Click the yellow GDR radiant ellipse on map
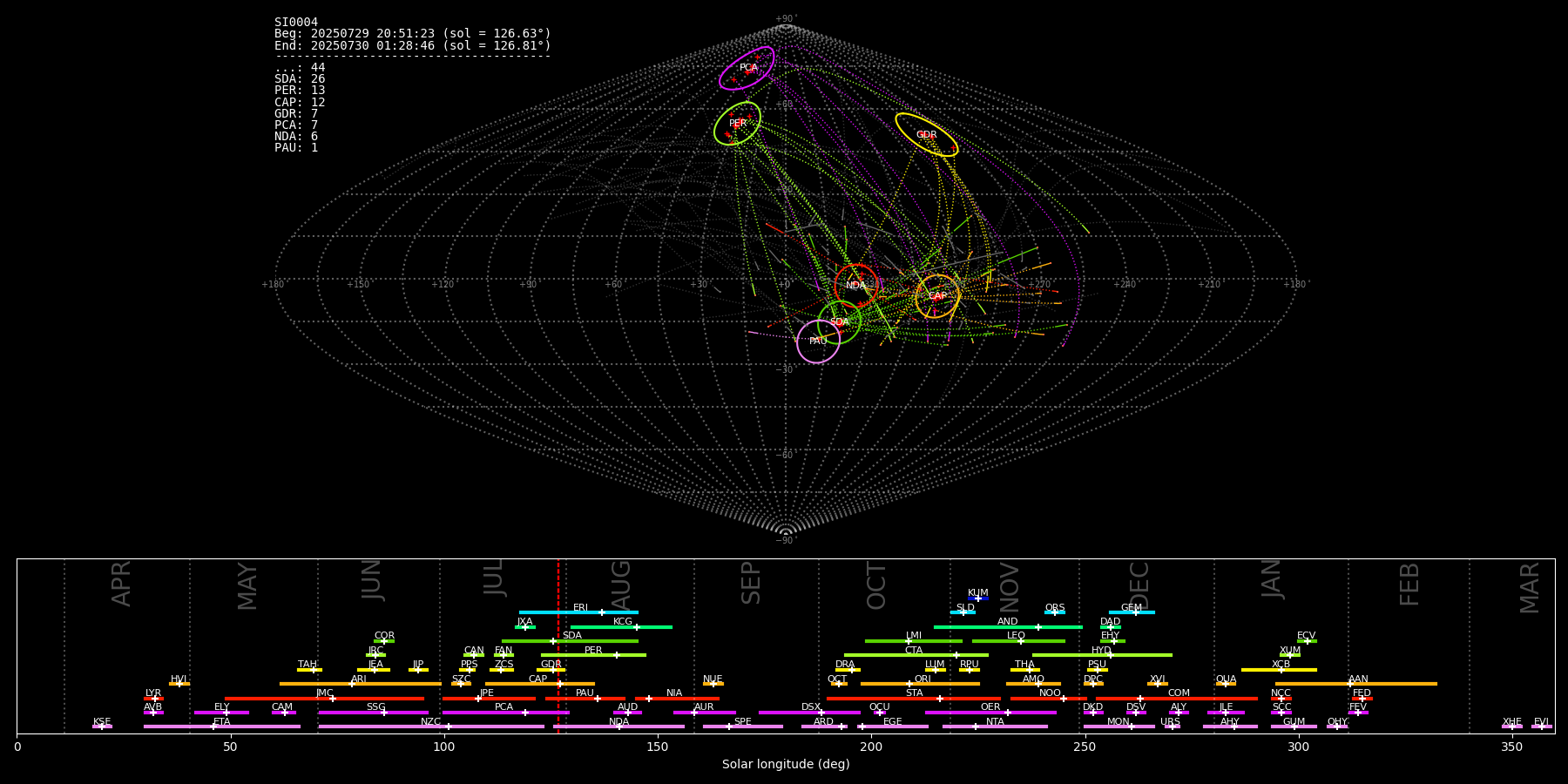 point(927,135)
